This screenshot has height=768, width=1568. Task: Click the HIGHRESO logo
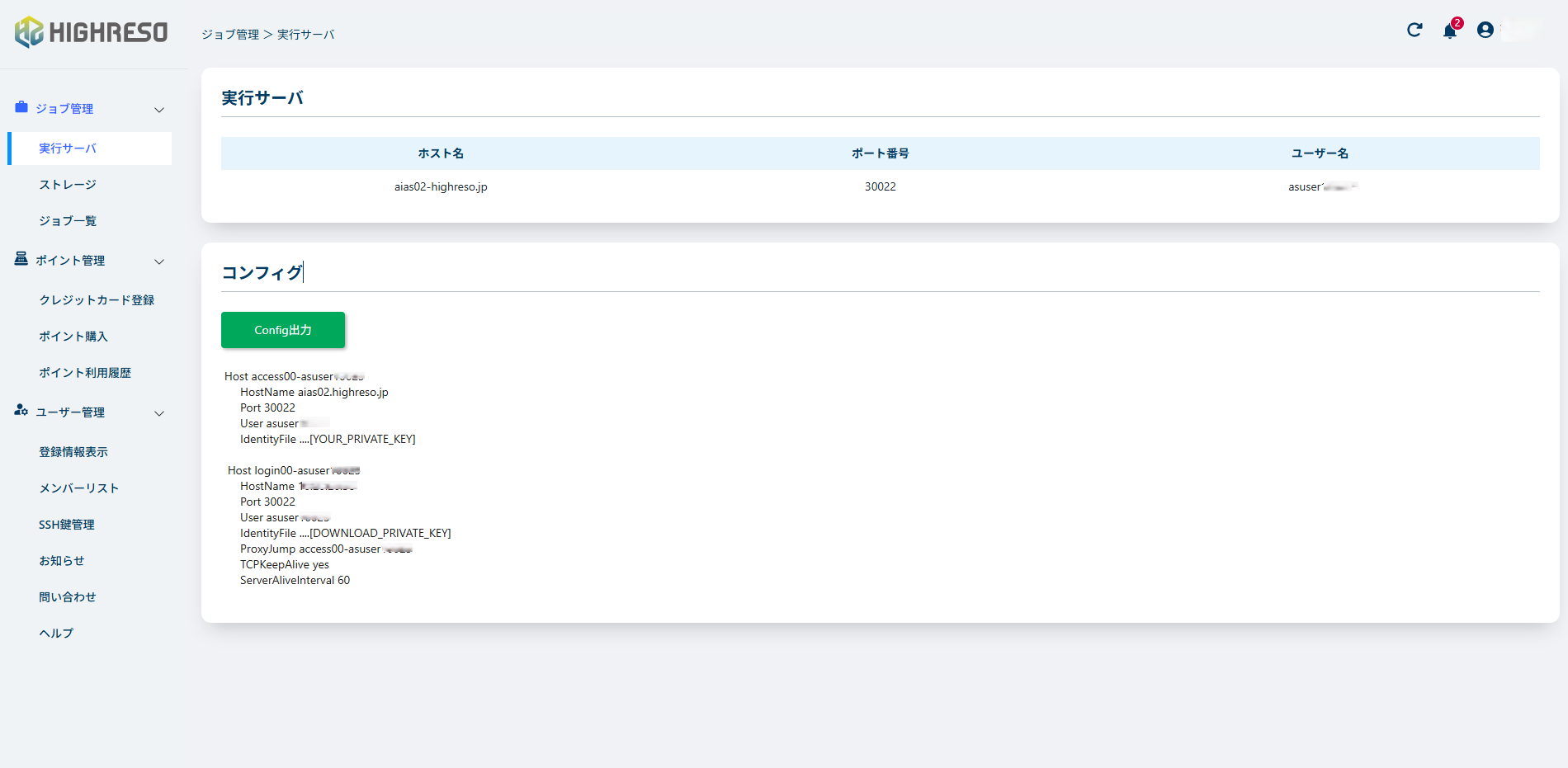pyautogui.click(x=91, y=32)
